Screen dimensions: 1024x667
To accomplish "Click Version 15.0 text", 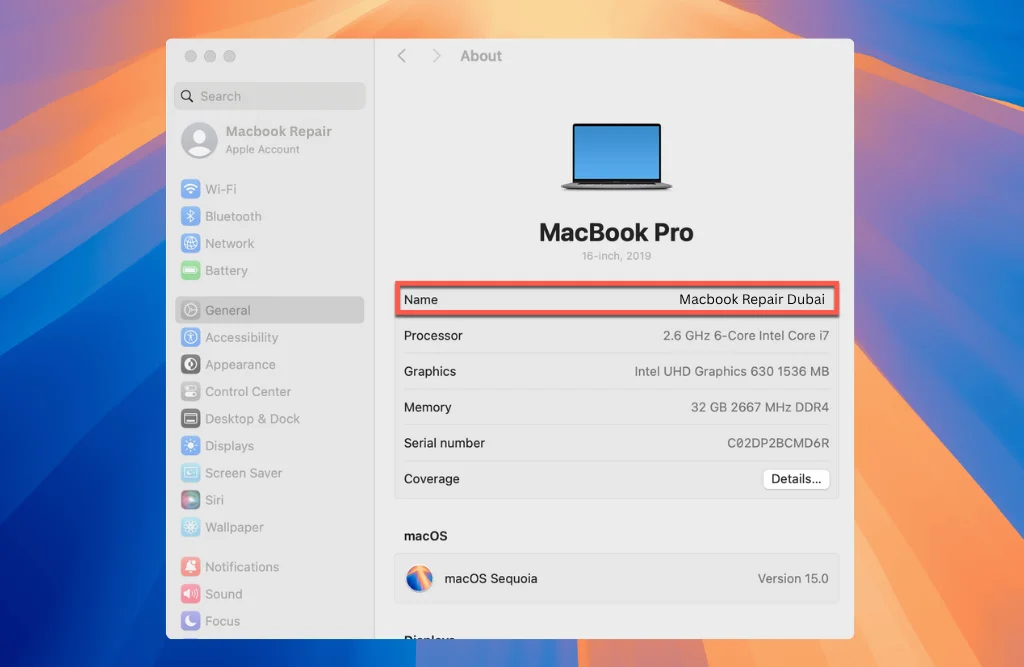I will pos(793,578).
